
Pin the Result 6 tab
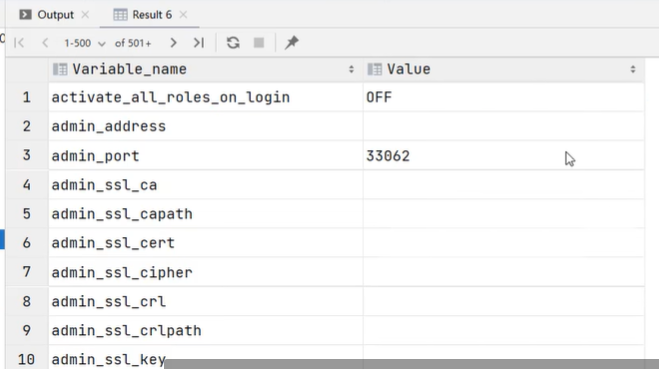[x=292, y=43]
